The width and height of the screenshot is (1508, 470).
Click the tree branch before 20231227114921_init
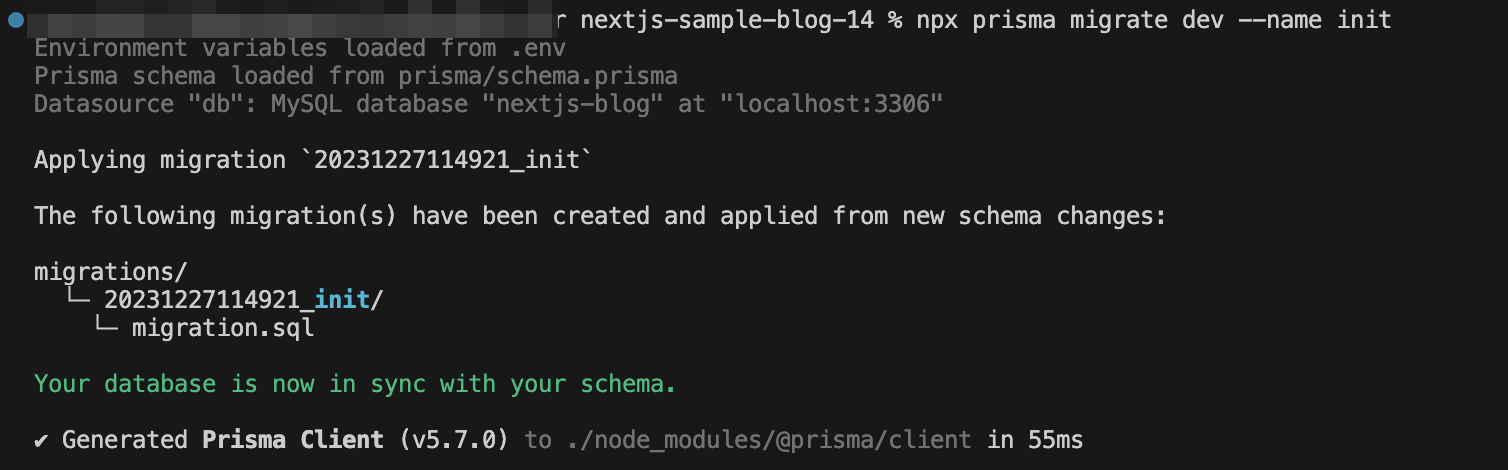click(x=78, y=298)
